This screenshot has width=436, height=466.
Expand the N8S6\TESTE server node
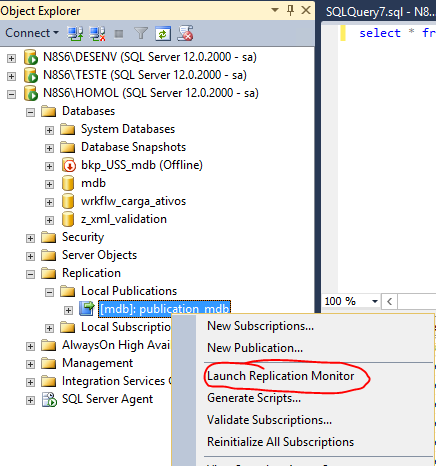[x=11, y=76]
